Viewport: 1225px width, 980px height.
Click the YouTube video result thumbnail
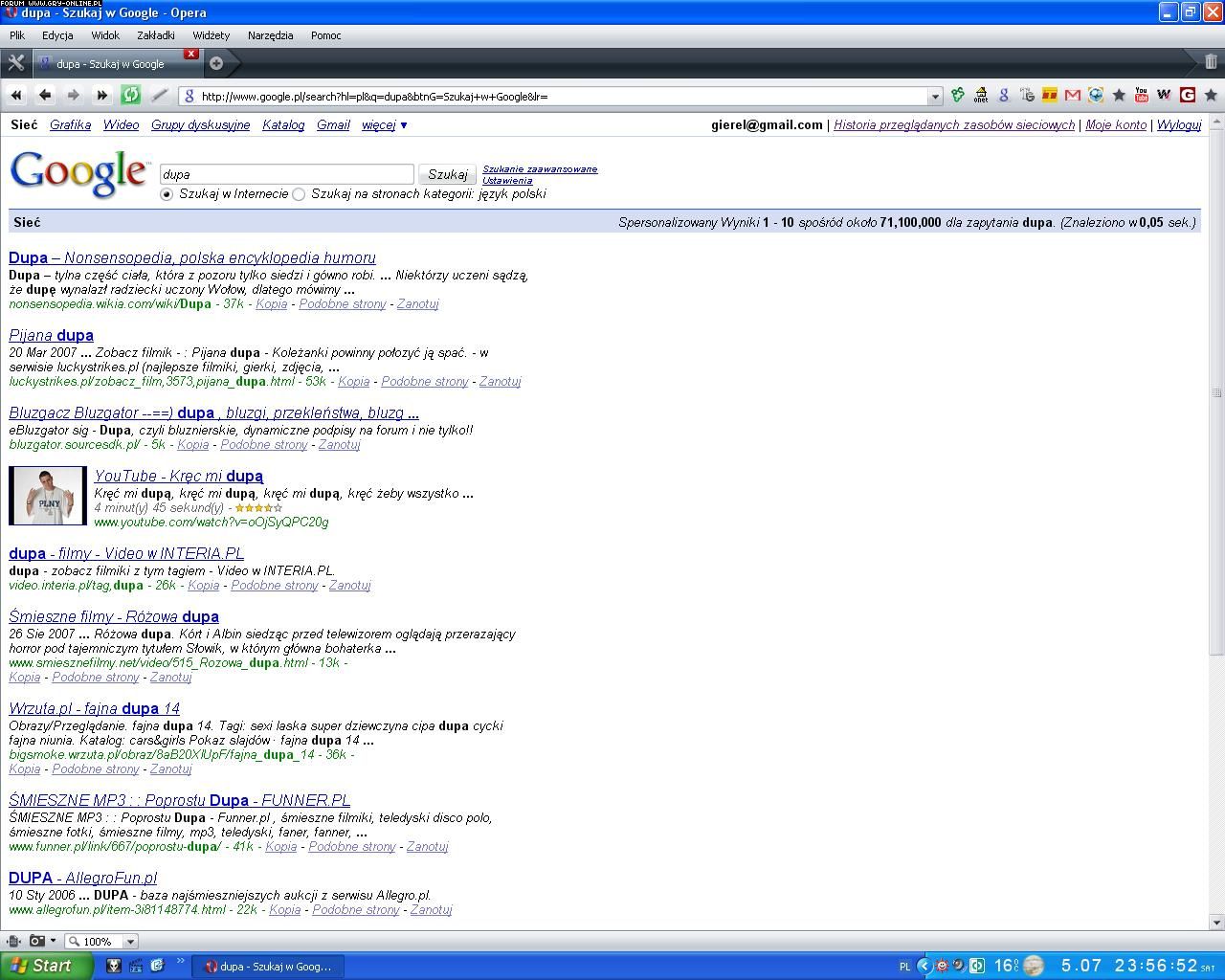pyautogui.click(x=48, y=496)
